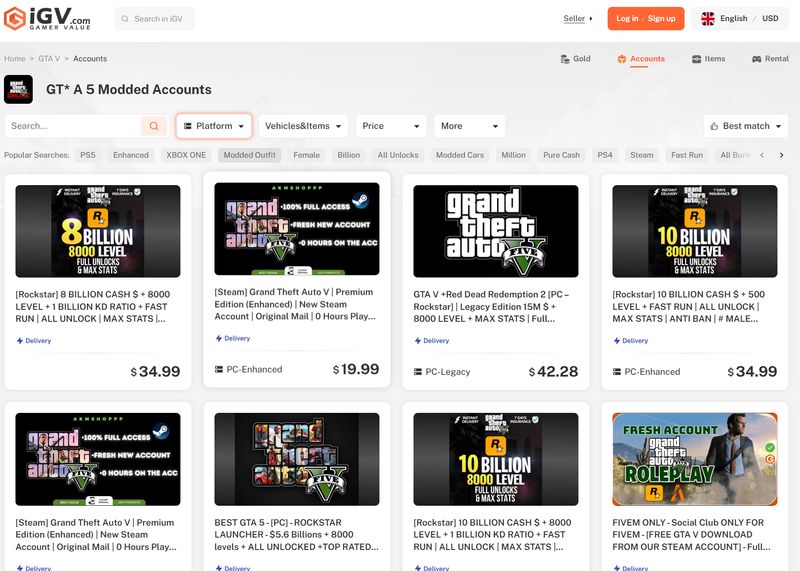Click the thumbs-up icon in Best match sorter
The width and height of the screenshot is (800, 571).
pyautogui.click(x=714, y=126)
